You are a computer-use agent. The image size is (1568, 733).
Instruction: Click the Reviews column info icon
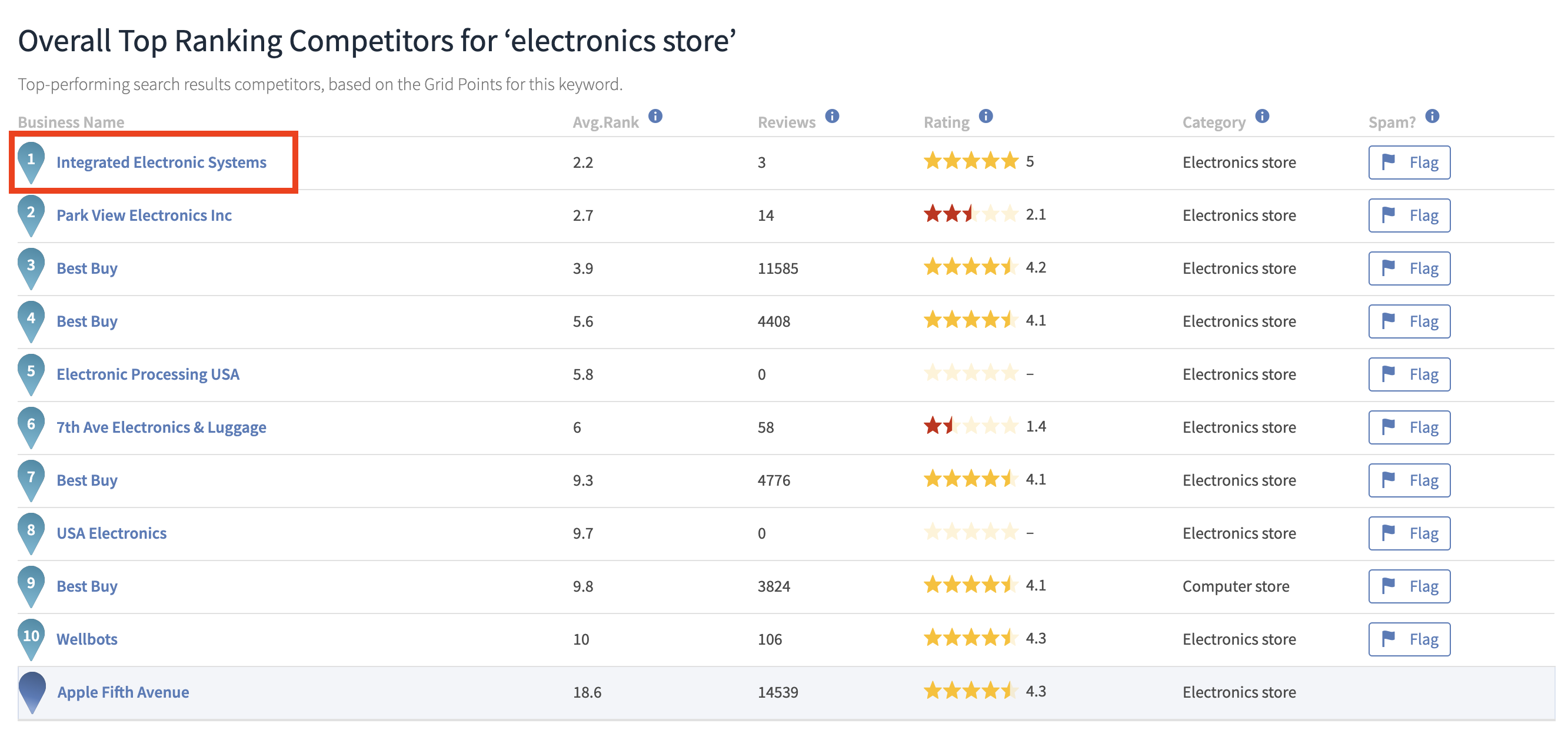(832, 116)
